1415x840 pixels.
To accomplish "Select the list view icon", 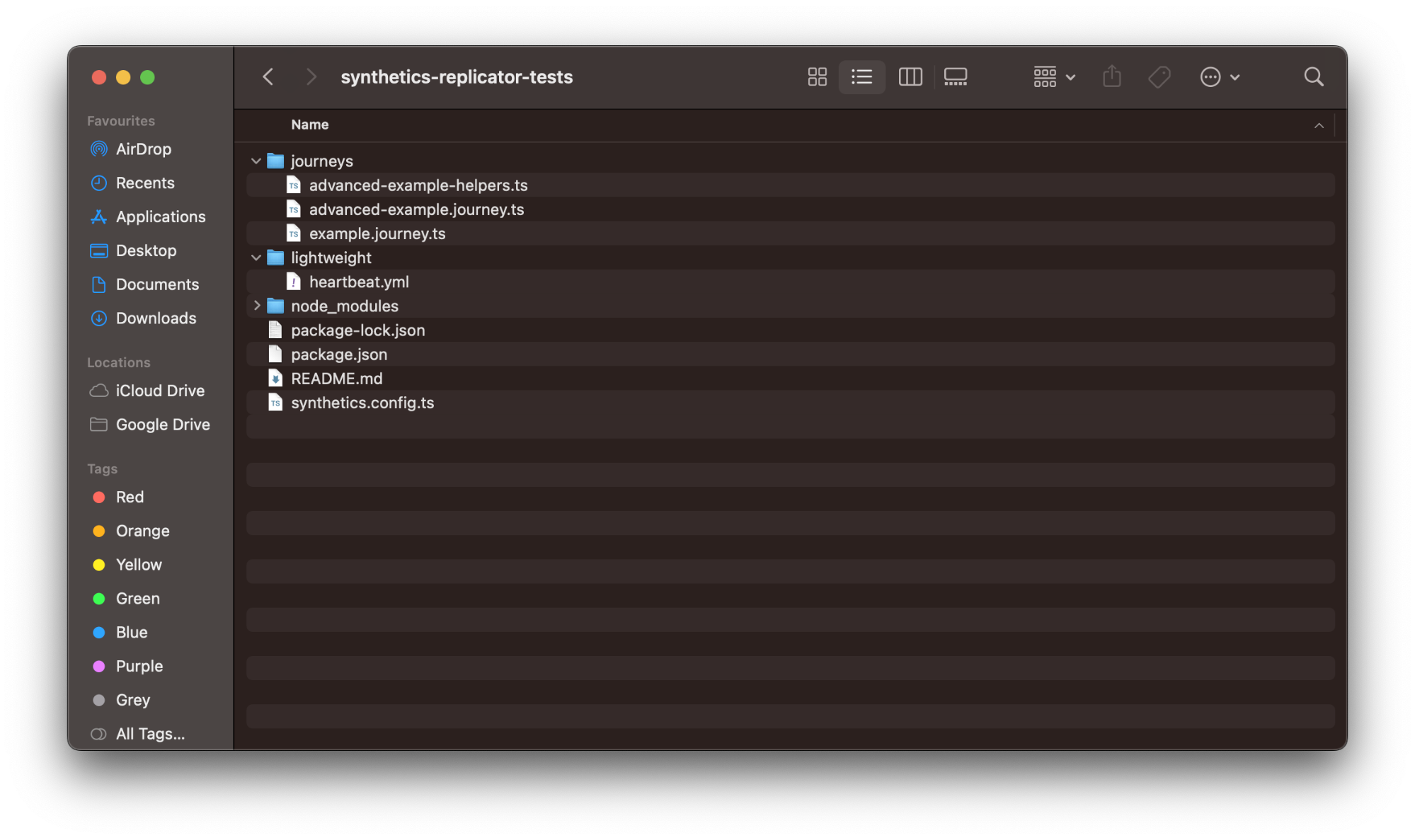I will (x=862, y=77).
